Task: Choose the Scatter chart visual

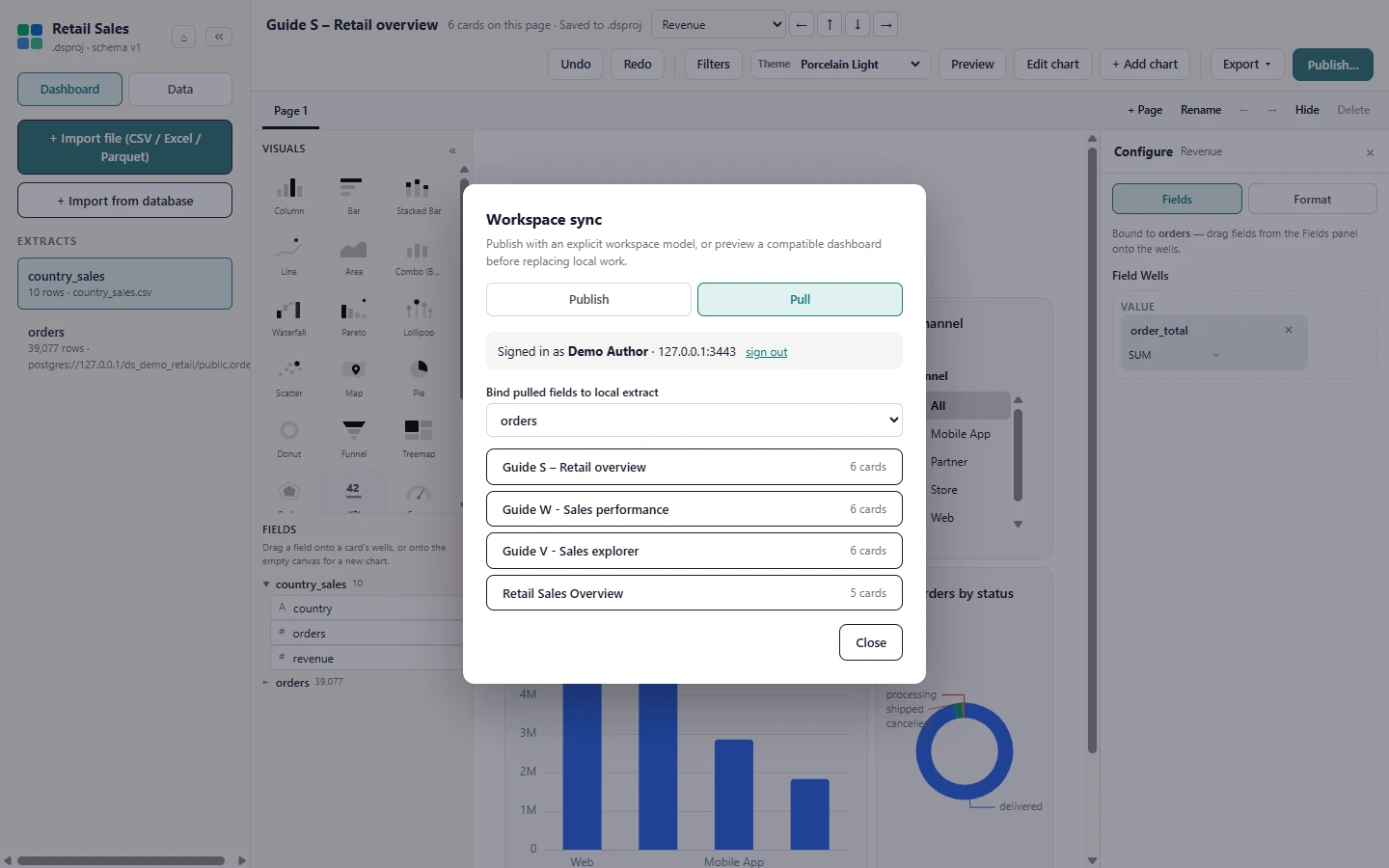Action: pyautogui.click(x=289, y=378)
